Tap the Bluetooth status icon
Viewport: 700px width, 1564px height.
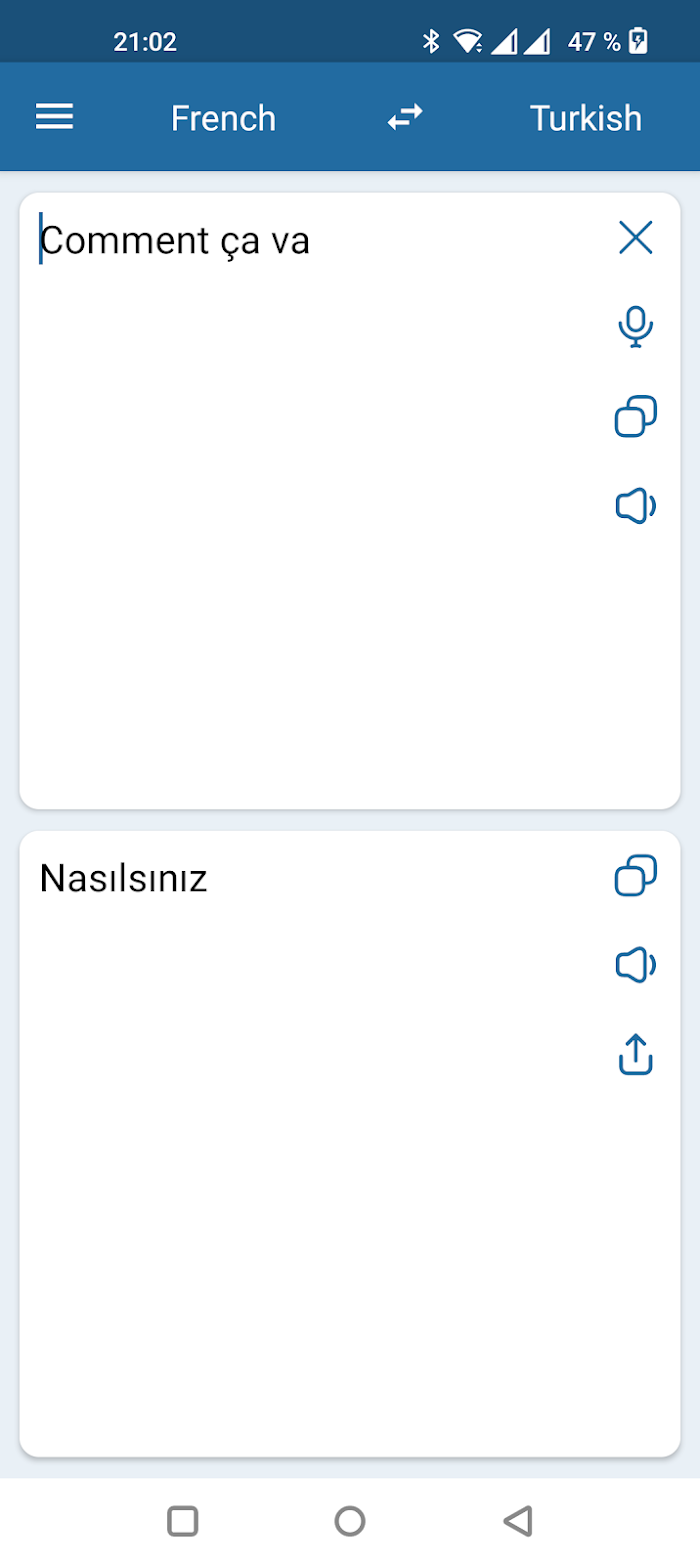(431, 41)
